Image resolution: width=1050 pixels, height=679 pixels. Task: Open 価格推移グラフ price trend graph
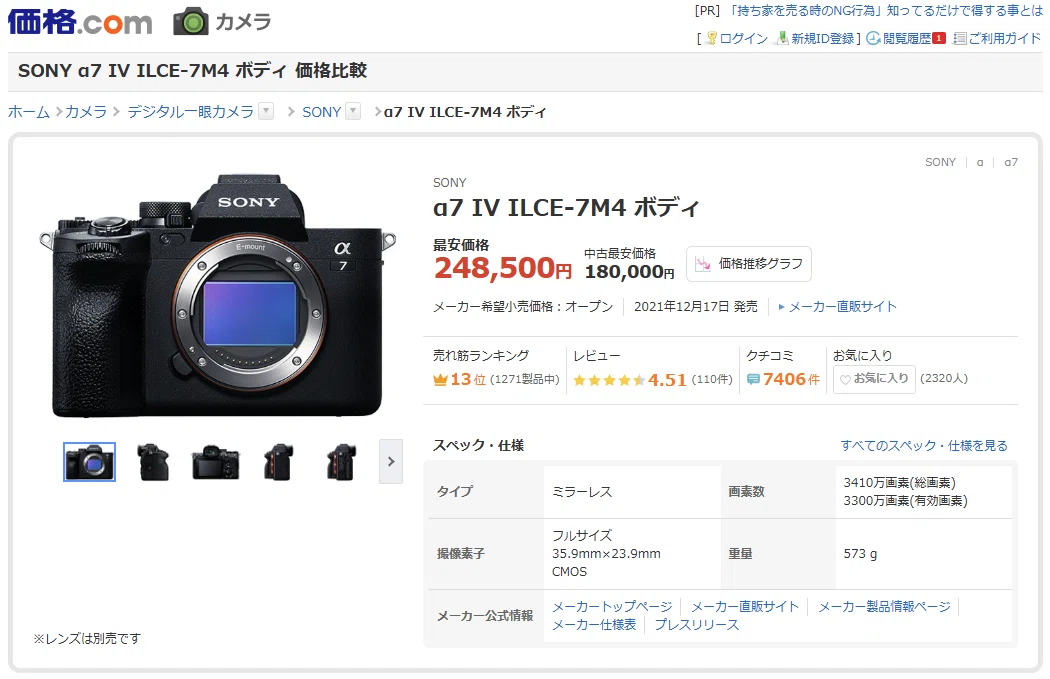(x=749, y=264)
